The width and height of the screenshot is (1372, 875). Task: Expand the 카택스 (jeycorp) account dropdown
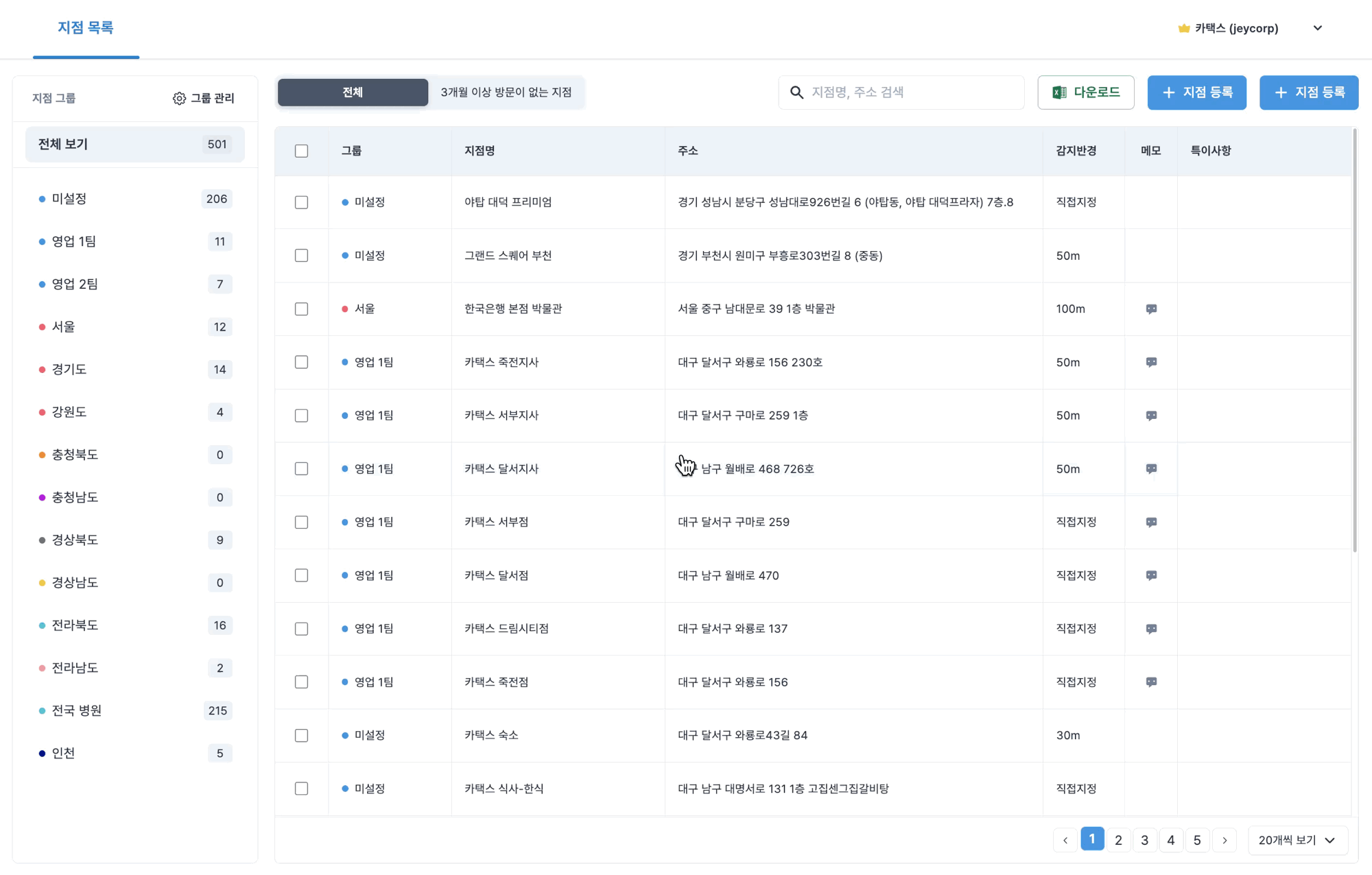click(x=1317, y=28)
